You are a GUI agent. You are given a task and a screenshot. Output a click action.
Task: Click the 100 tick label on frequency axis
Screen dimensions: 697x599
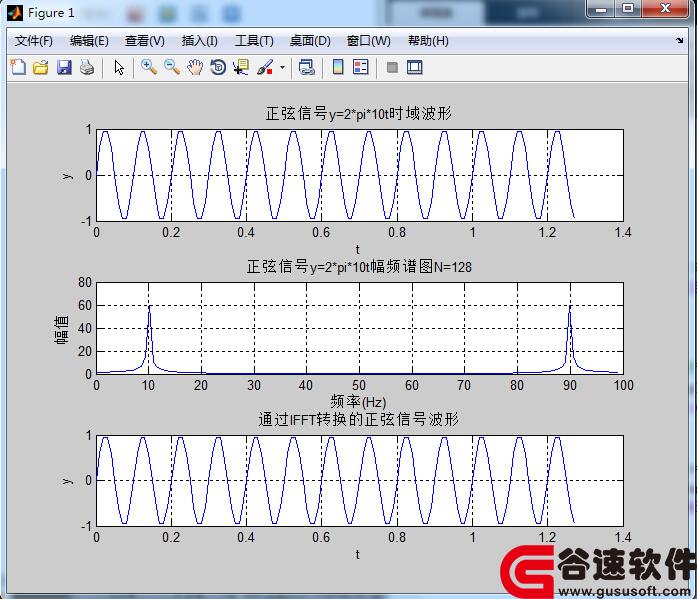point(624,385)
